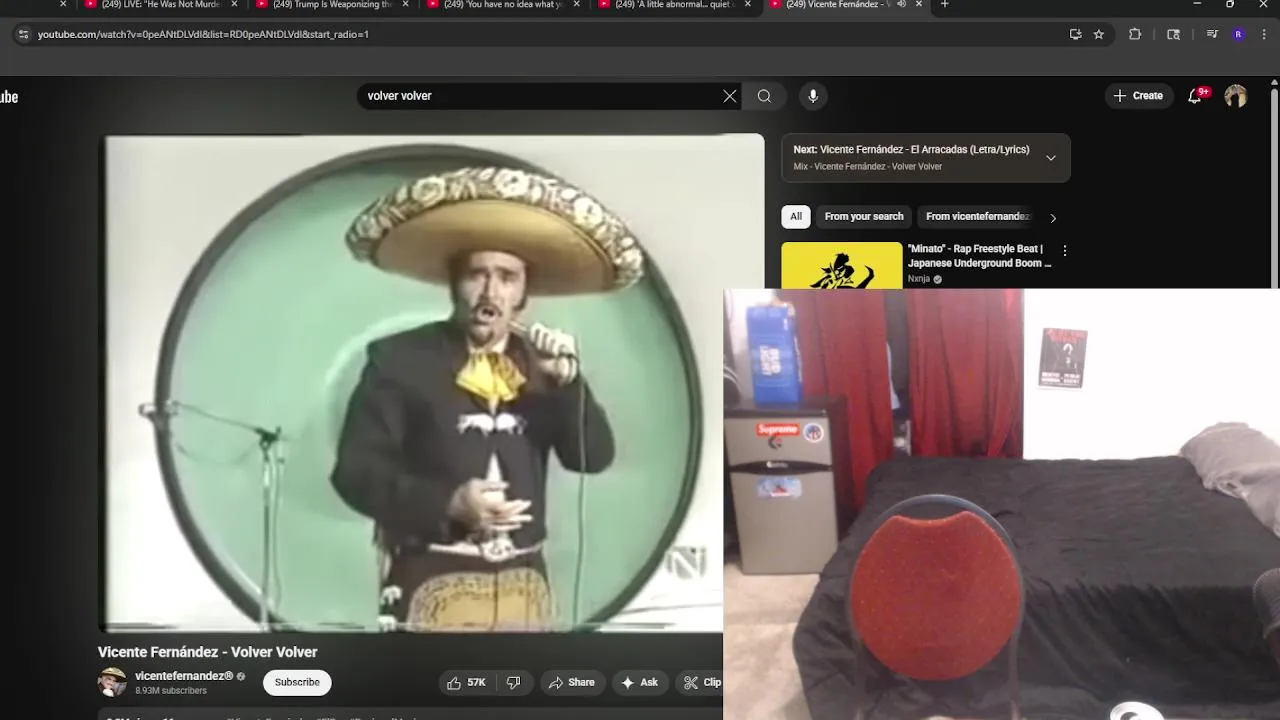This screenshot has height=720, width=1280.
Task: Share the video
Action: pyautogui.click(x=572, y=682)
